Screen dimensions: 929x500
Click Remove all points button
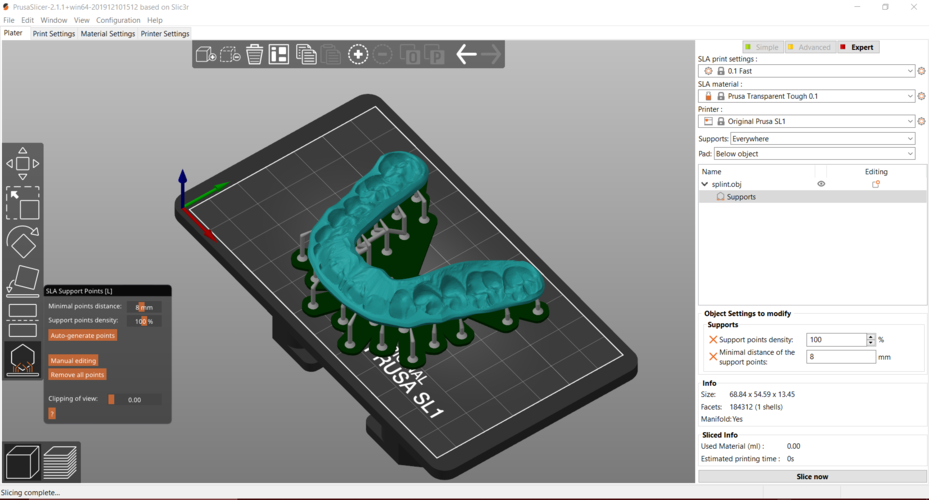click(77, 374)
